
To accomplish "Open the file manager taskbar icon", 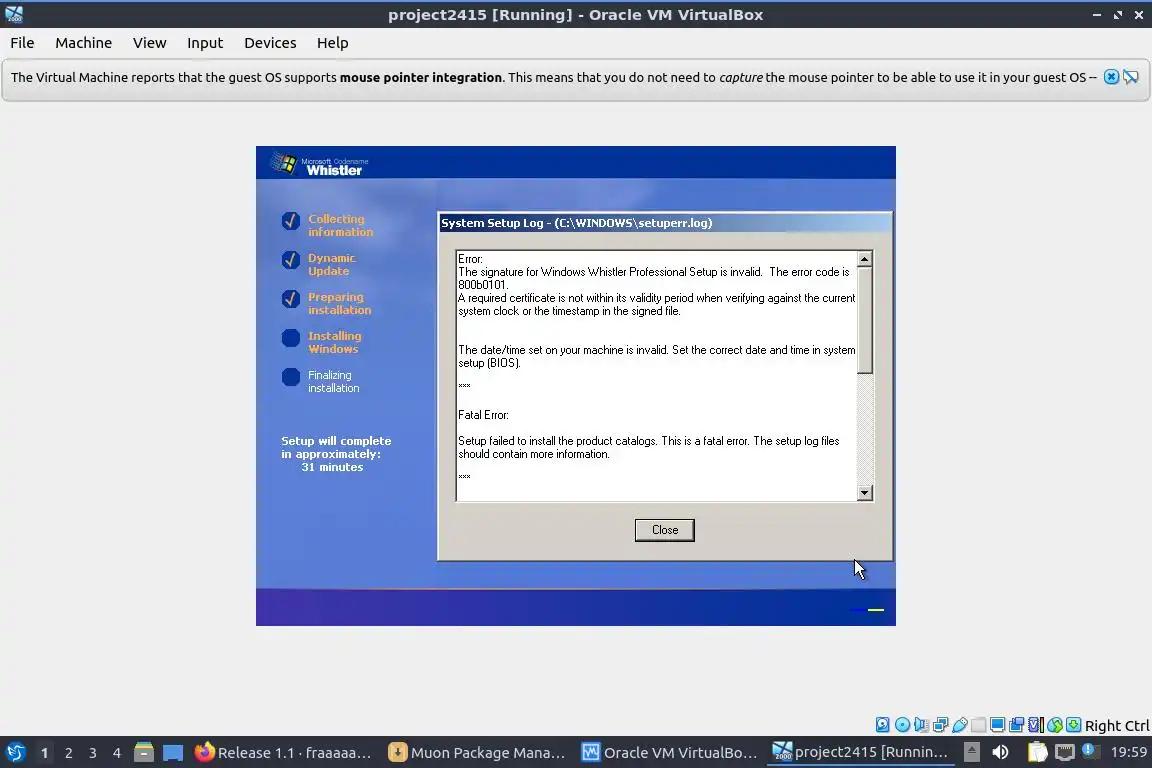I will [x=144, y=752].
